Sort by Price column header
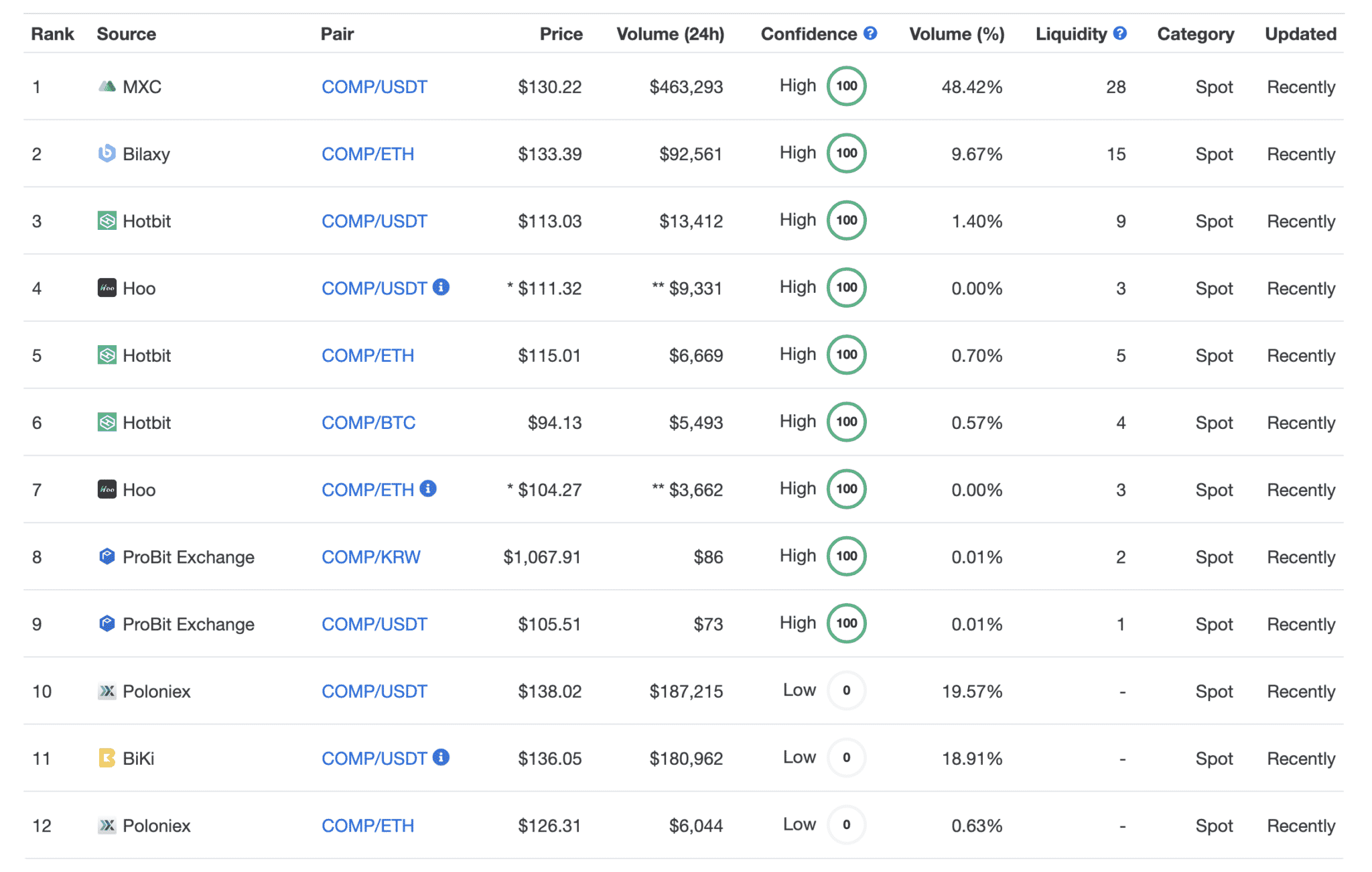Image resolution: width=1372 pixels, height=872 pixels. click(x=561, y=34)
